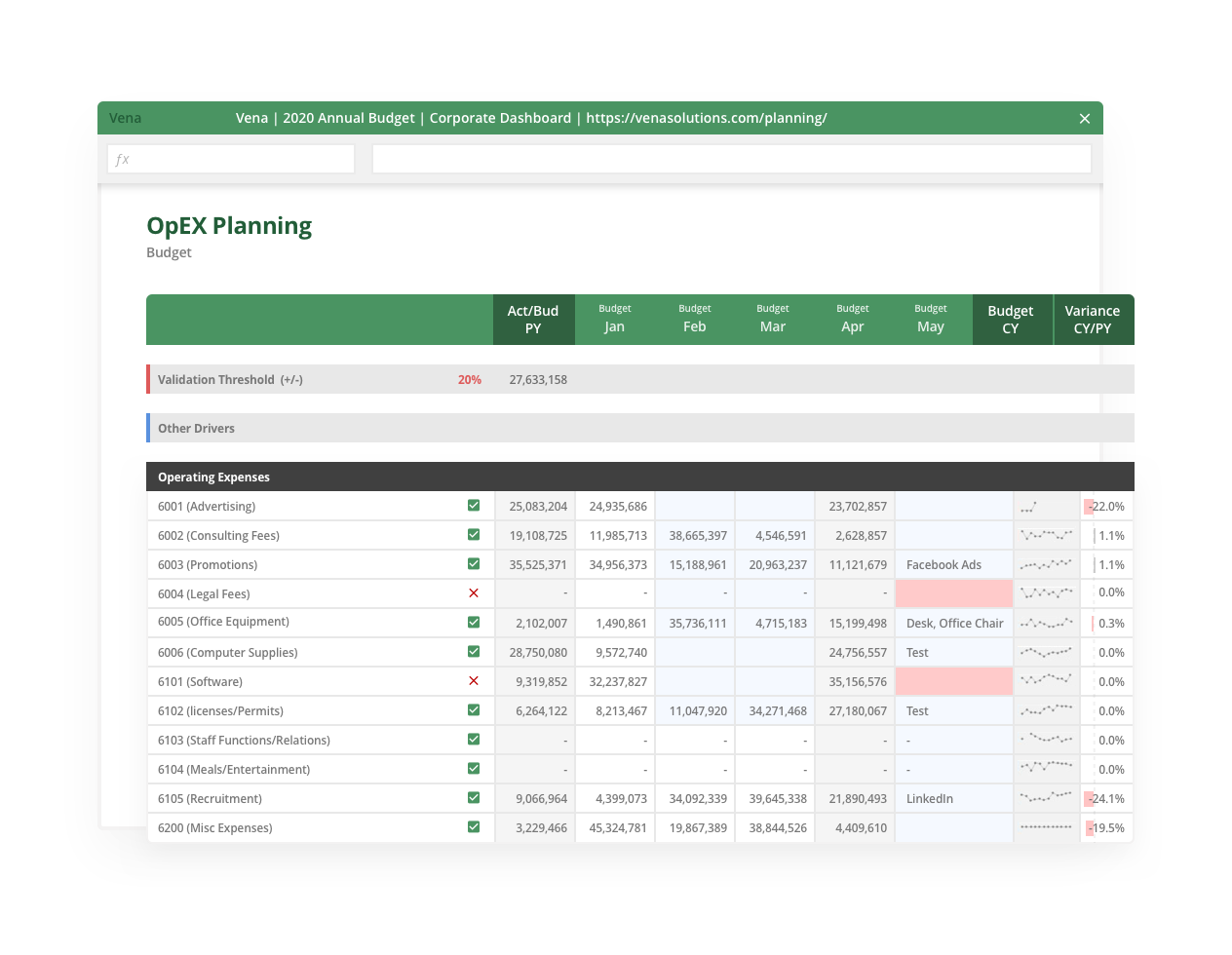Click the sparkline chart for 6001 Advertising
The width and height of the screenshot is (1232, 955).
click(1045, 506)
